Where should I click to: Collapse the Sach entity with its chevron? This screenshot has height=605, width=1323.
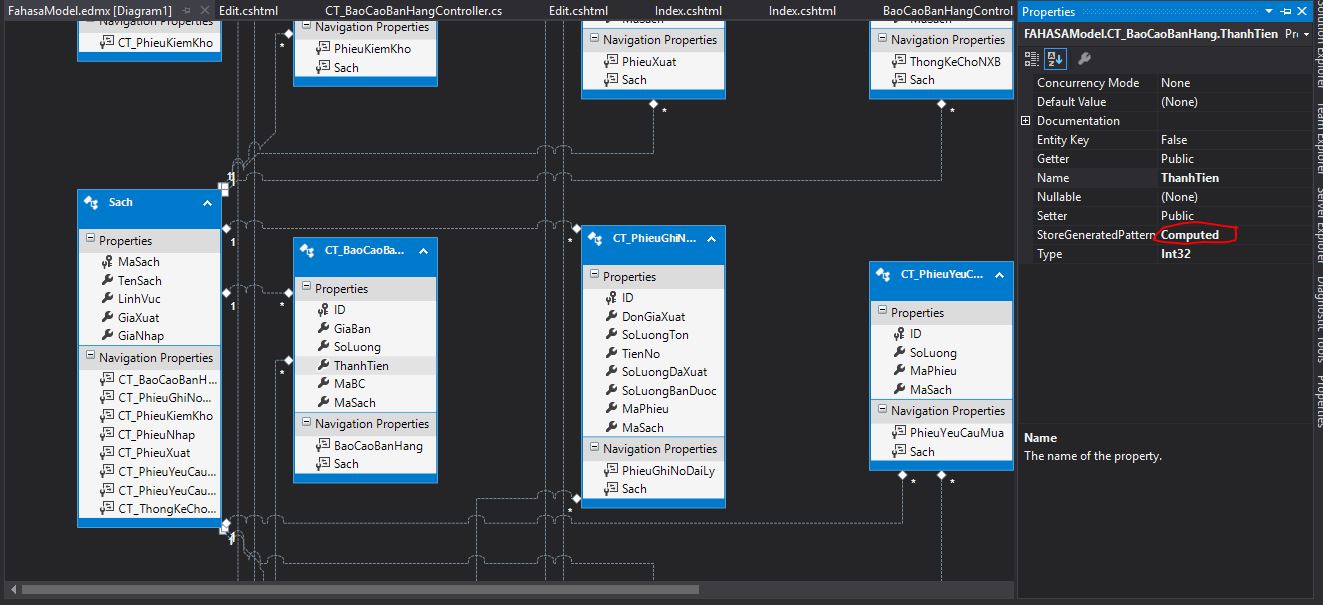point(207,203)
